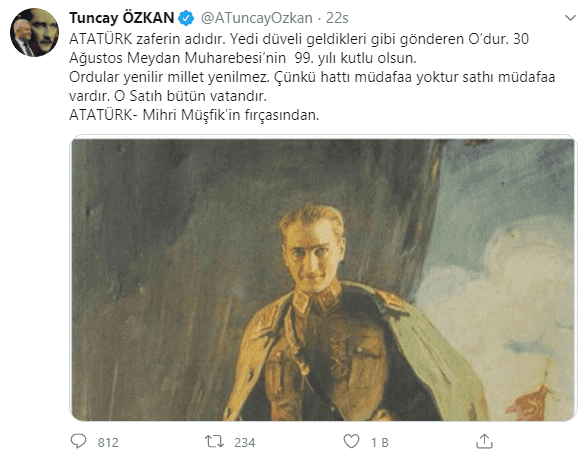Screen dimensions: 587x455
Task: Click the line 'vardır. O Satıh bütün vatandır.'
Action: click(168, 96)
